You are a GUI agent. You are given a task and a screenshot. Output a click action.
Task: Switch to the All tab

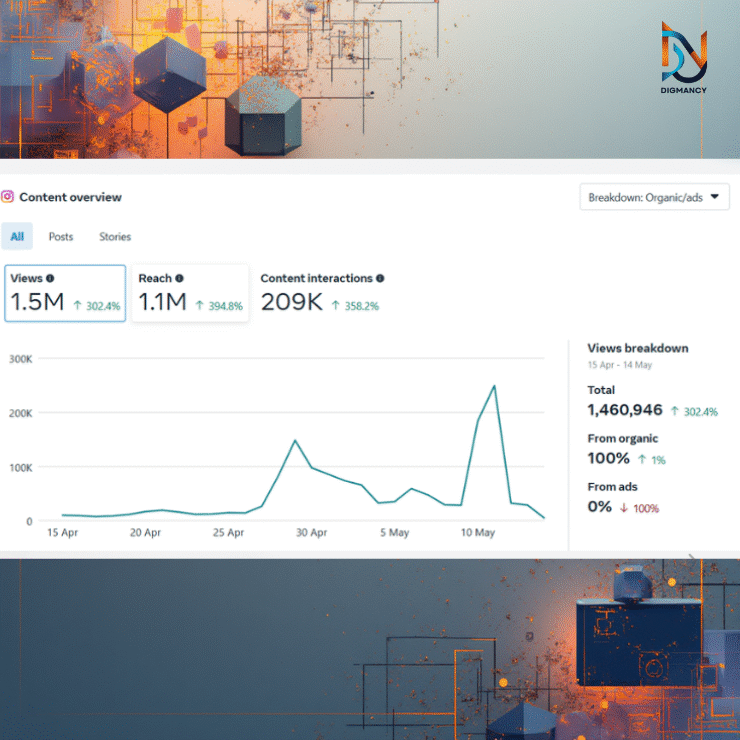(17, 237)
